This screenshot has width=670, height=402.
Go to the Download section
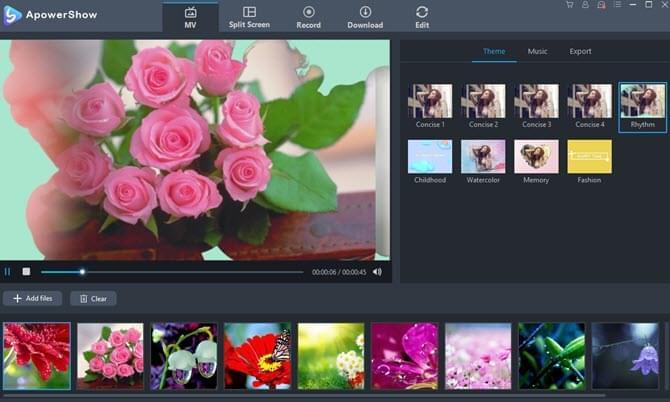(365, 17)
